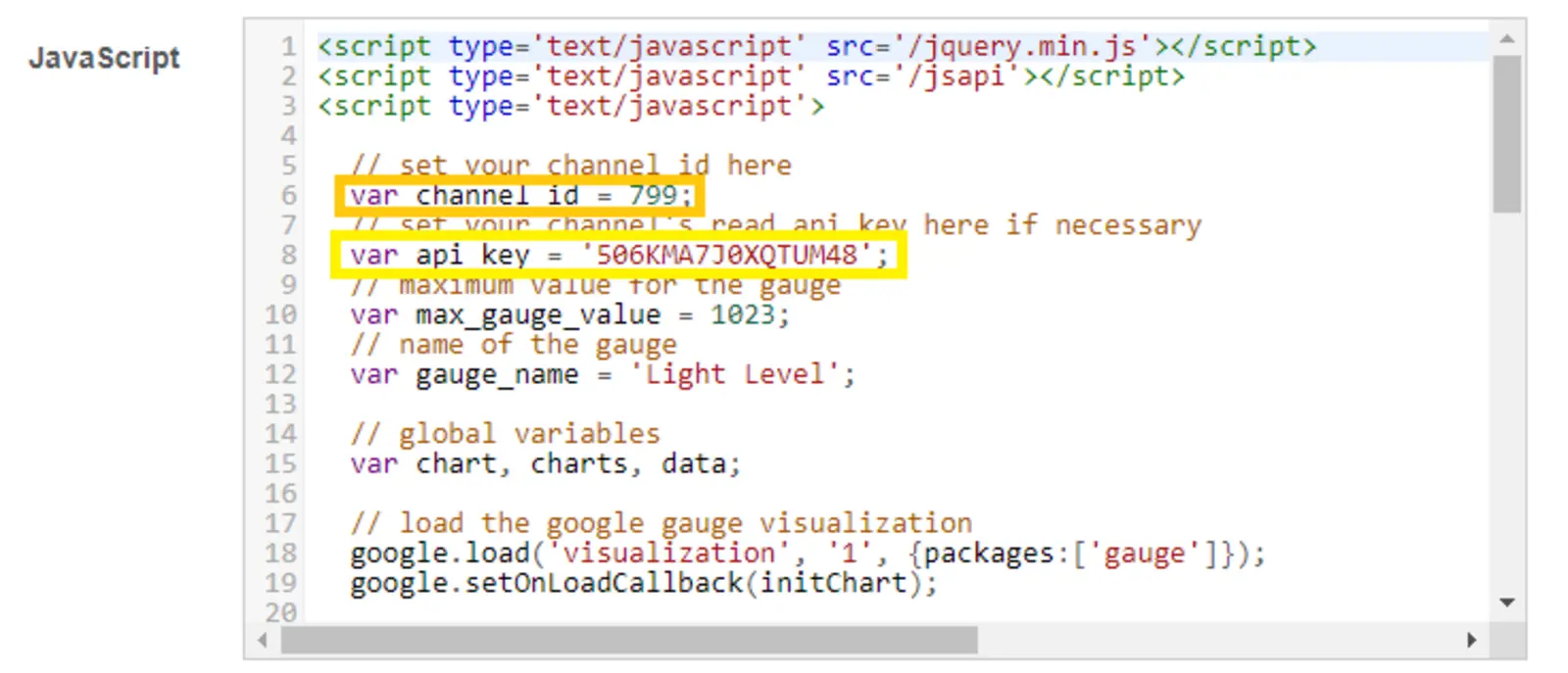
Task: Click the vertical scrollbar down arrow
Action: pyautogui.click(x=1506, y=602)
